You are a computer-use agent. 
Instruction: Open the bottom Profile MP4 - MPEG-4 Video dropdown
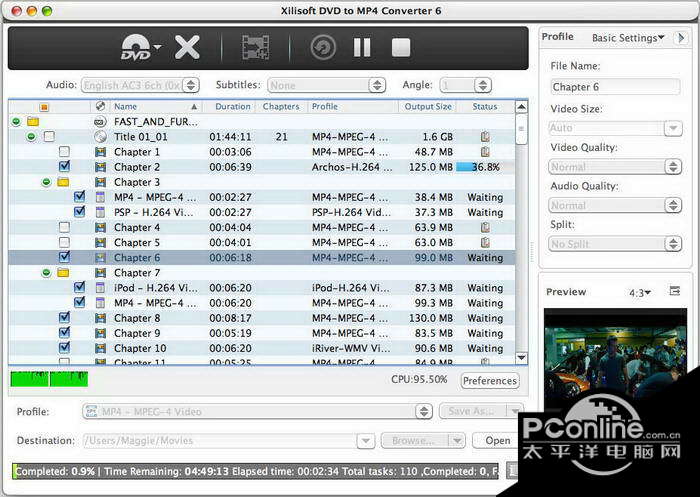coord(258,411)
